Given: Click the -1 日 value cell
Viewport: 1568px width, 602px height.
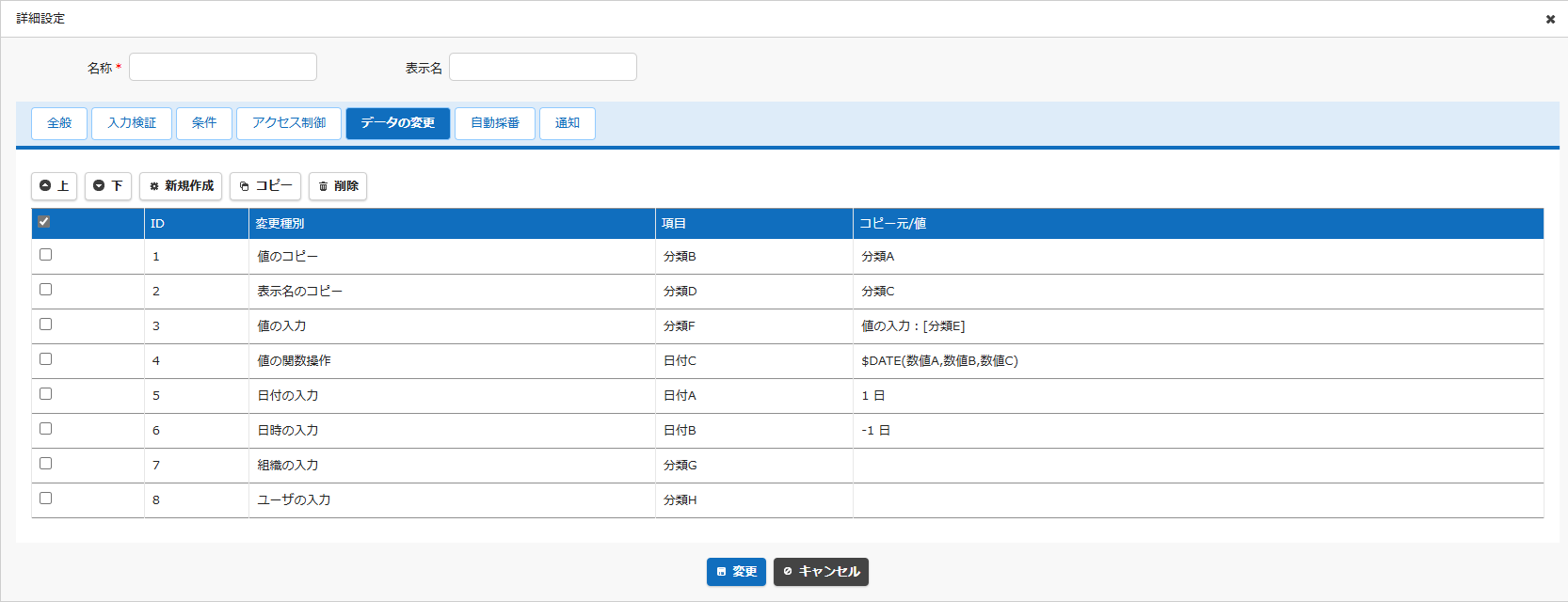Looking at the screenshot, I should [1198, 431].
